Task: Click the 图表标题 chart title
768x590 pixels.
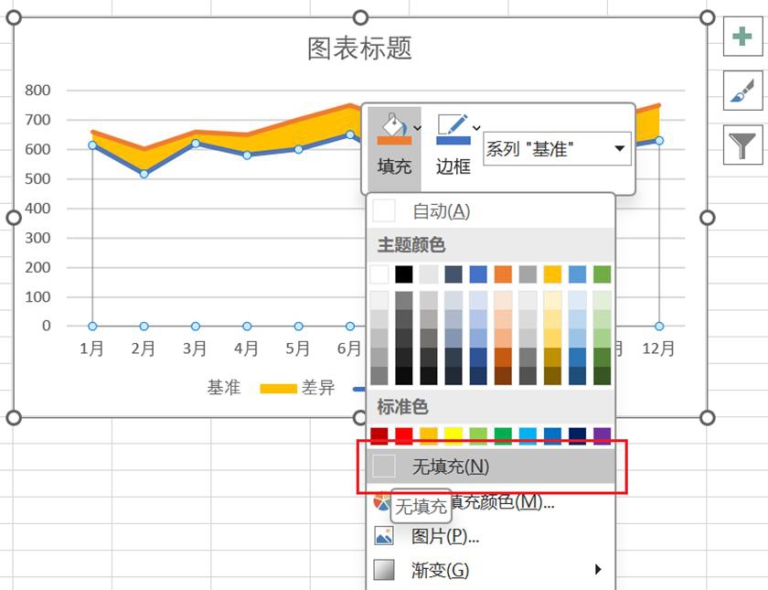Action: [360, 48]
